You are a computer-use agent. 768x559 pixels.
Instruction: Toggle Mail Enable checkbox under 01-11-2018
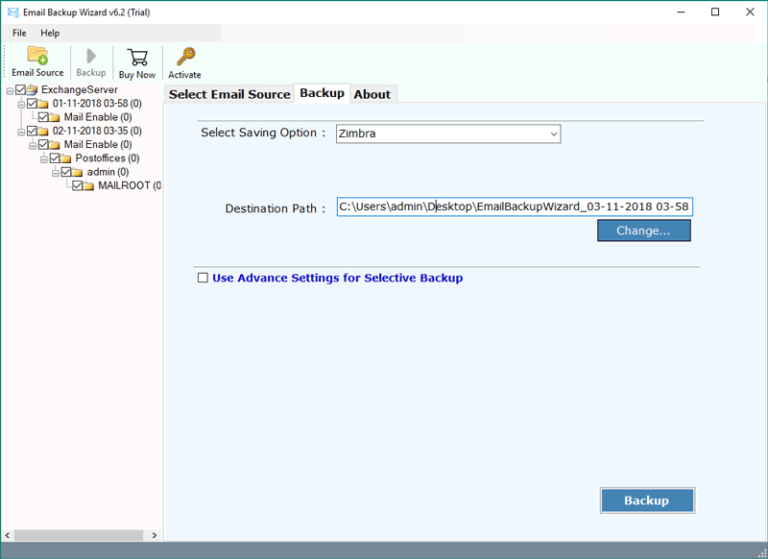pyautogui.click(x=43, y=117)
